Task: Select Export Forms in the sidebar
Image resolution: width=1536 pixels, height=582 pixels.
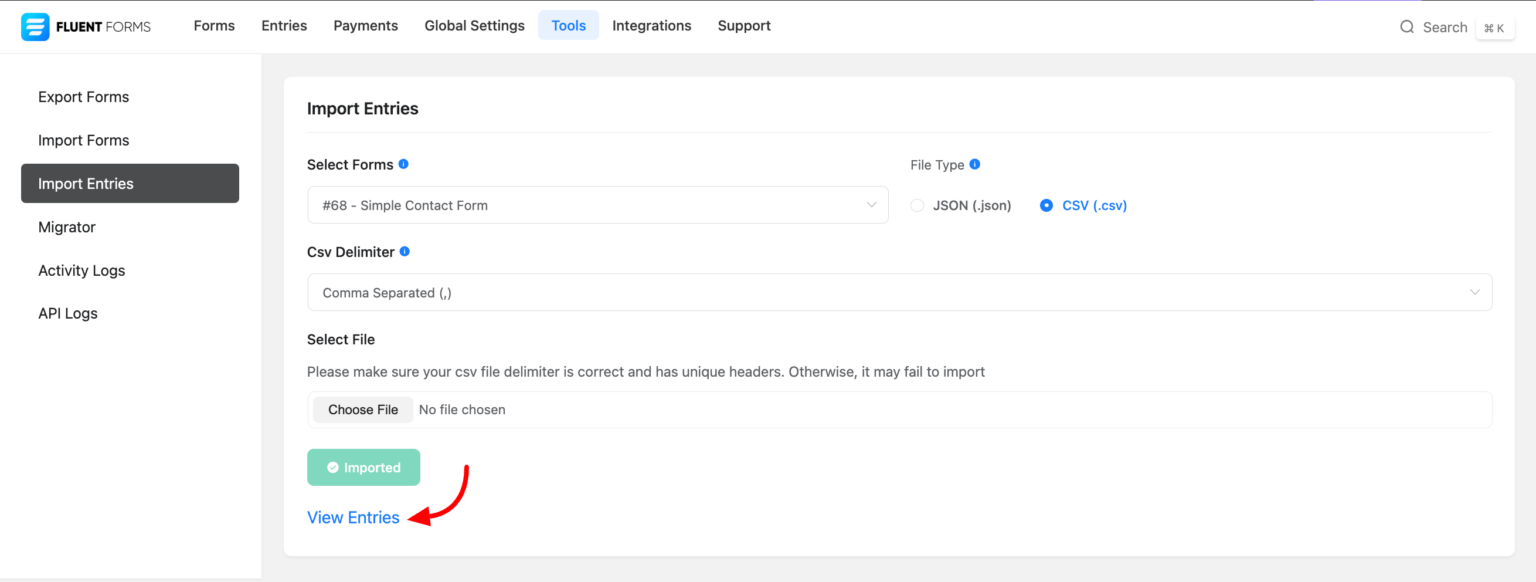Action: [x=83, y=96]
